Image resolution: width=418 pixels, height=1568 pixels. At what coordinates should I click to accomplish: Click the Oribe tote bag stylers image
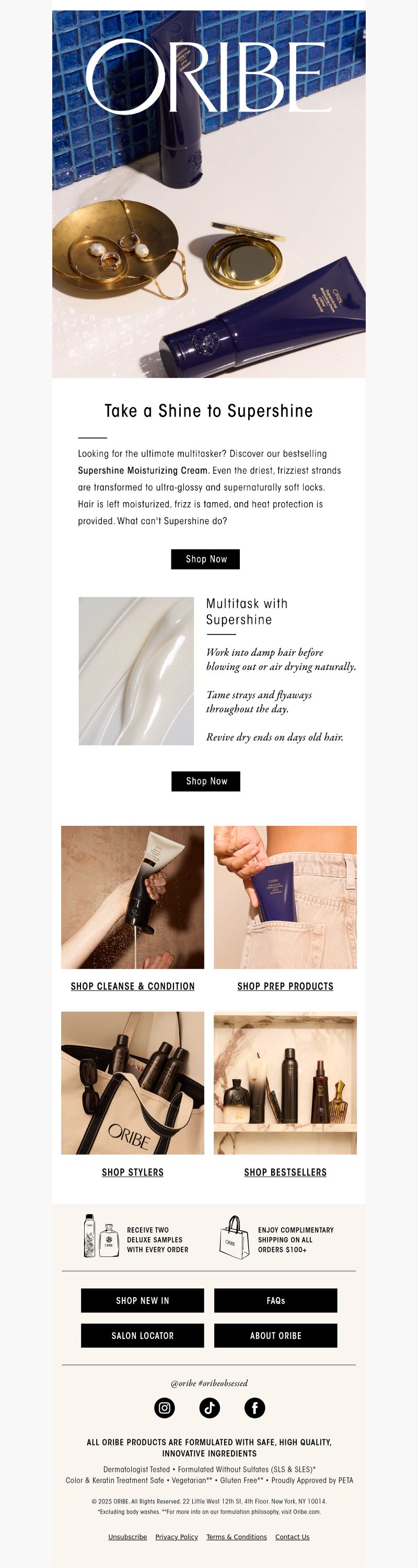133,1083
